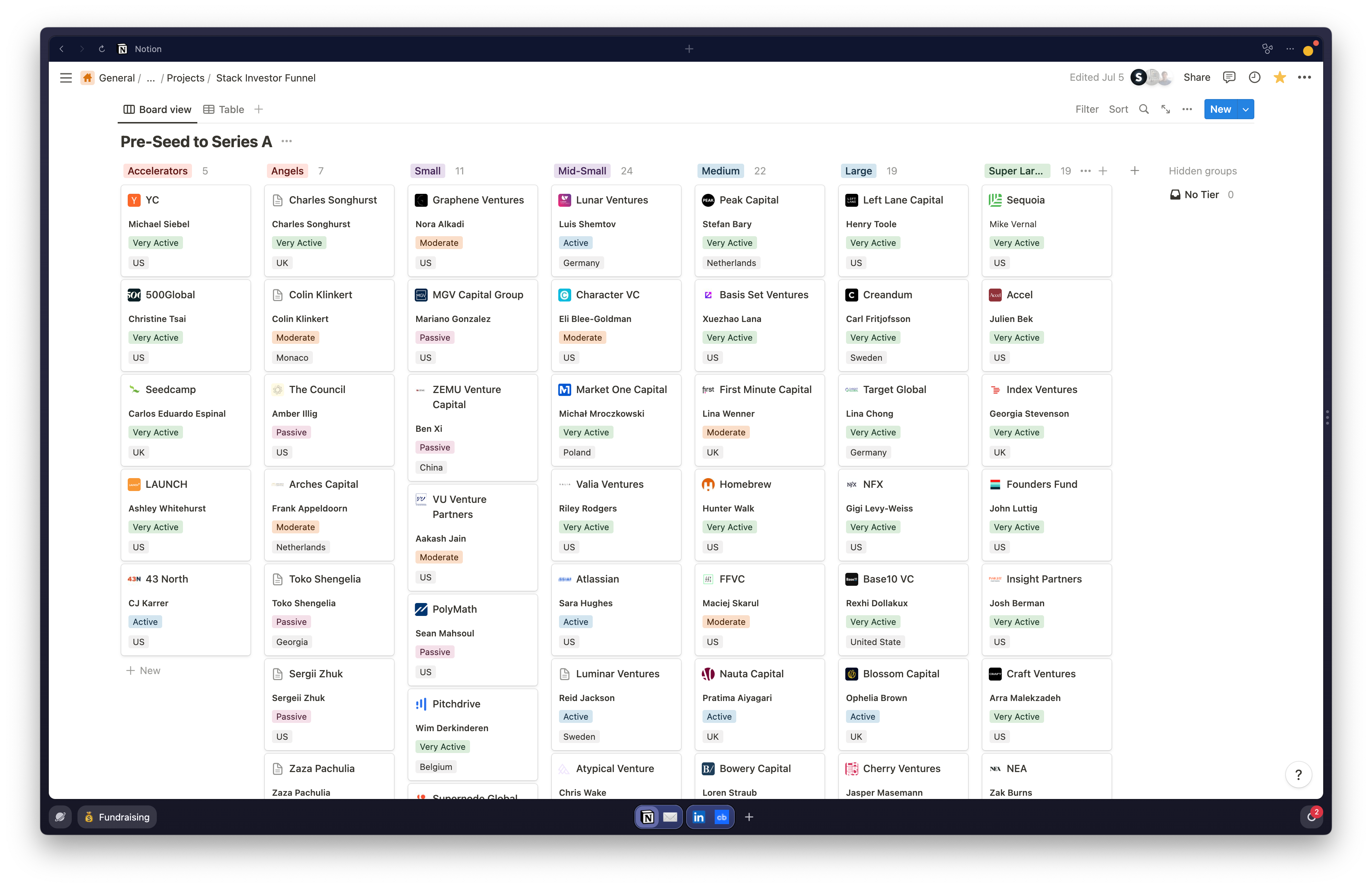Click the search magnifier icon

[1144, 109]
